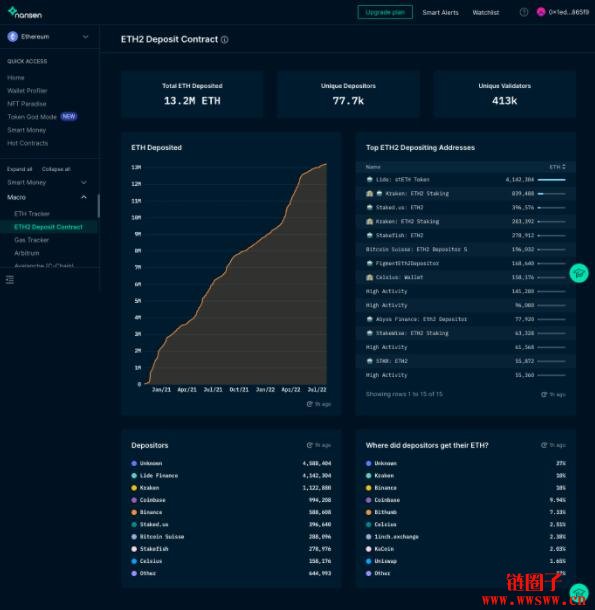
Task: Click the info icon beside ETH2 Deposit Contract
Action: click(225, 40)
